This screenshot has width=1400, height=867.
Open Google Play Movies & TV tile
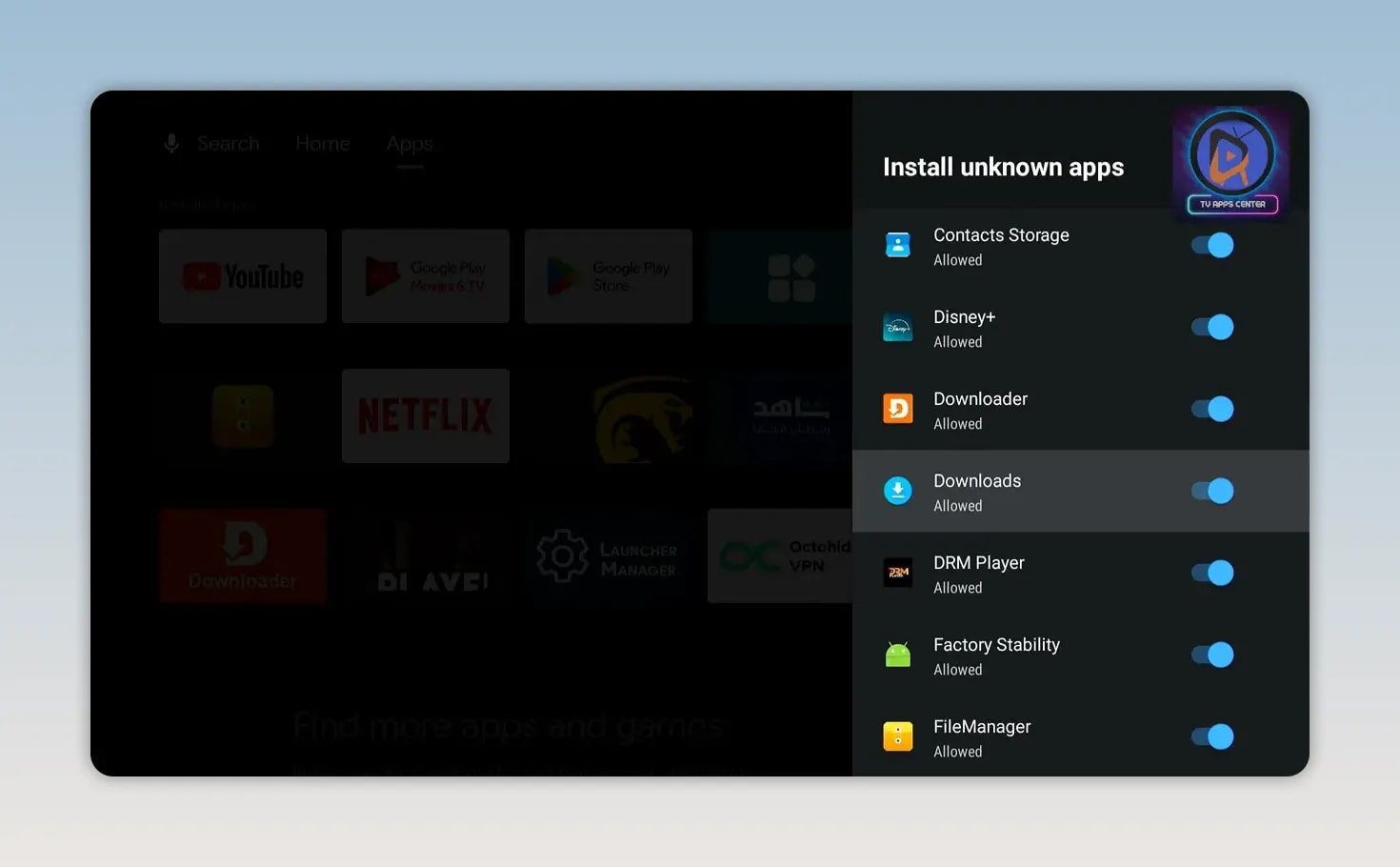point(426,276)
